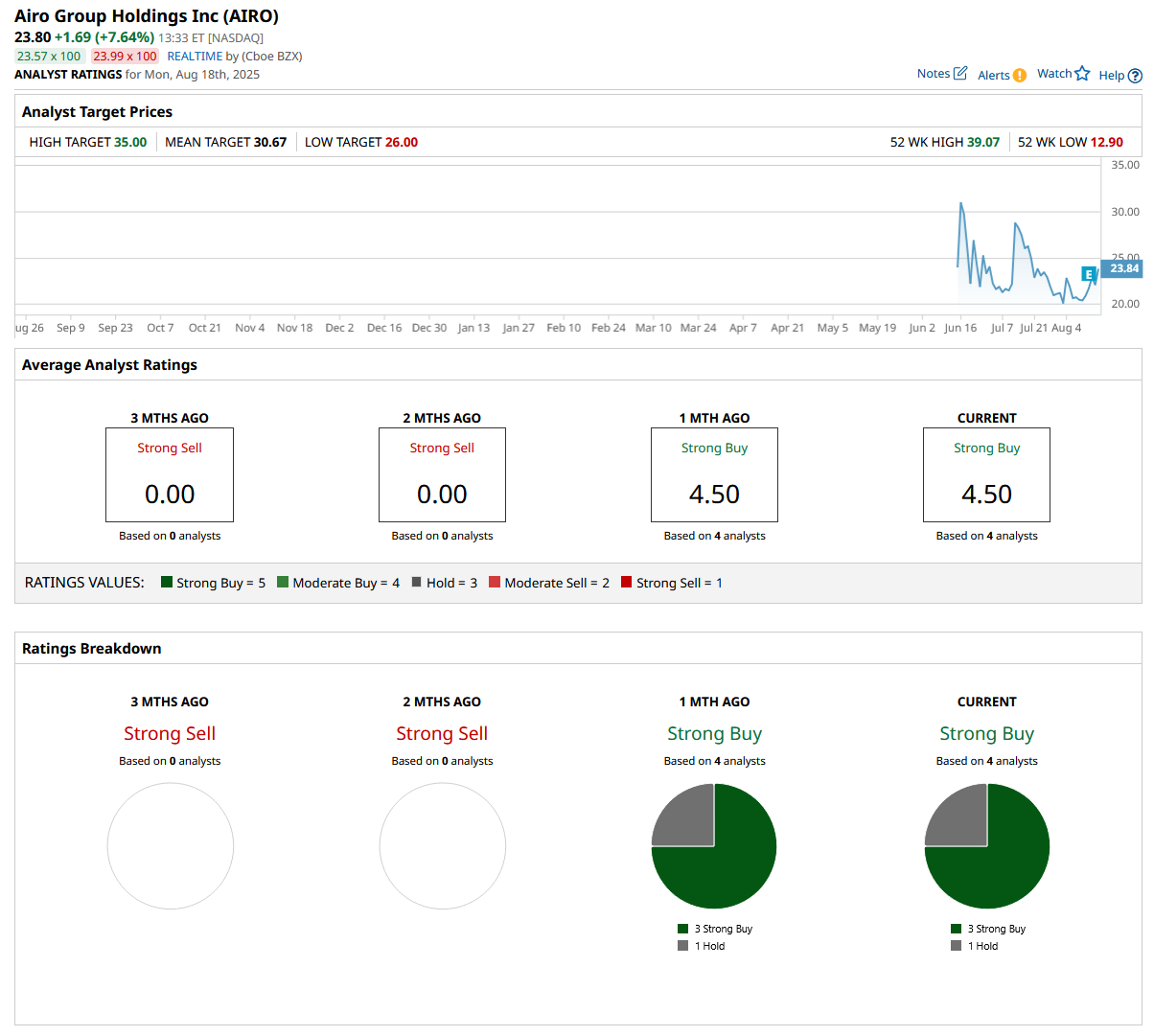The height and width of the screenshot is (1036, 1154).
Task: Click 52 WK LOW 12.90
Action: [x=1071, y=142]
